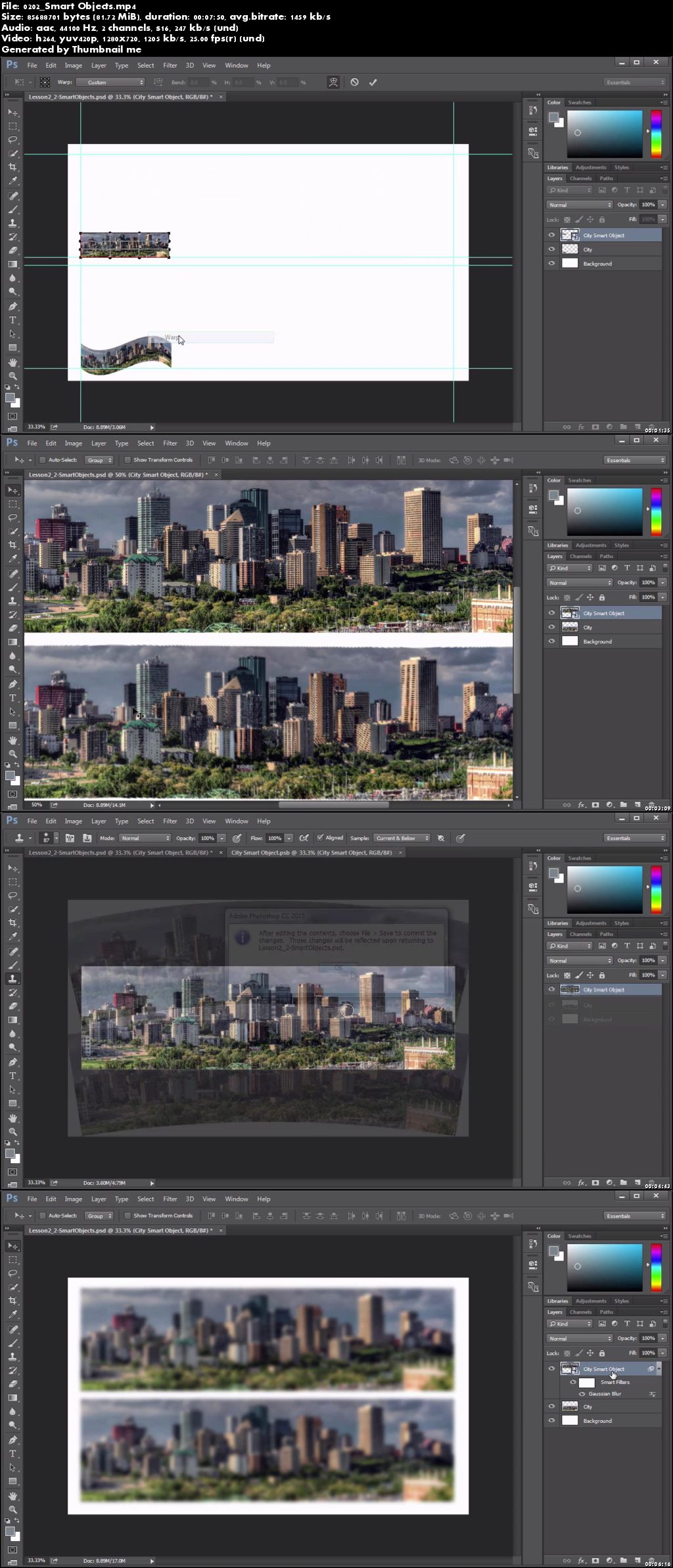This screenshot has width=673, height=1568.
Task: Hide the City layer eye in the 00:06:16 frame
Action: [x=551, y=1406]
